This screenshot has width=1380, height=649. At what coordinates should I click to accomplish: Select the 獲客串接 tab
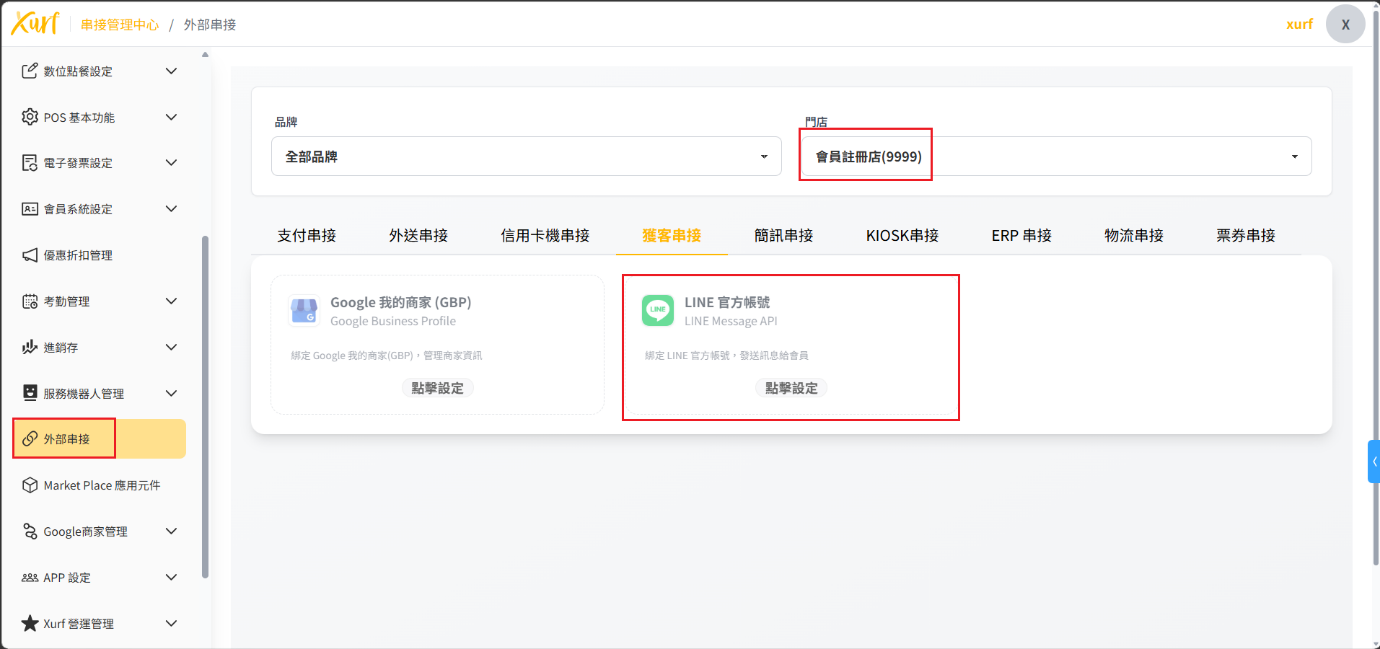click(672, 236)
